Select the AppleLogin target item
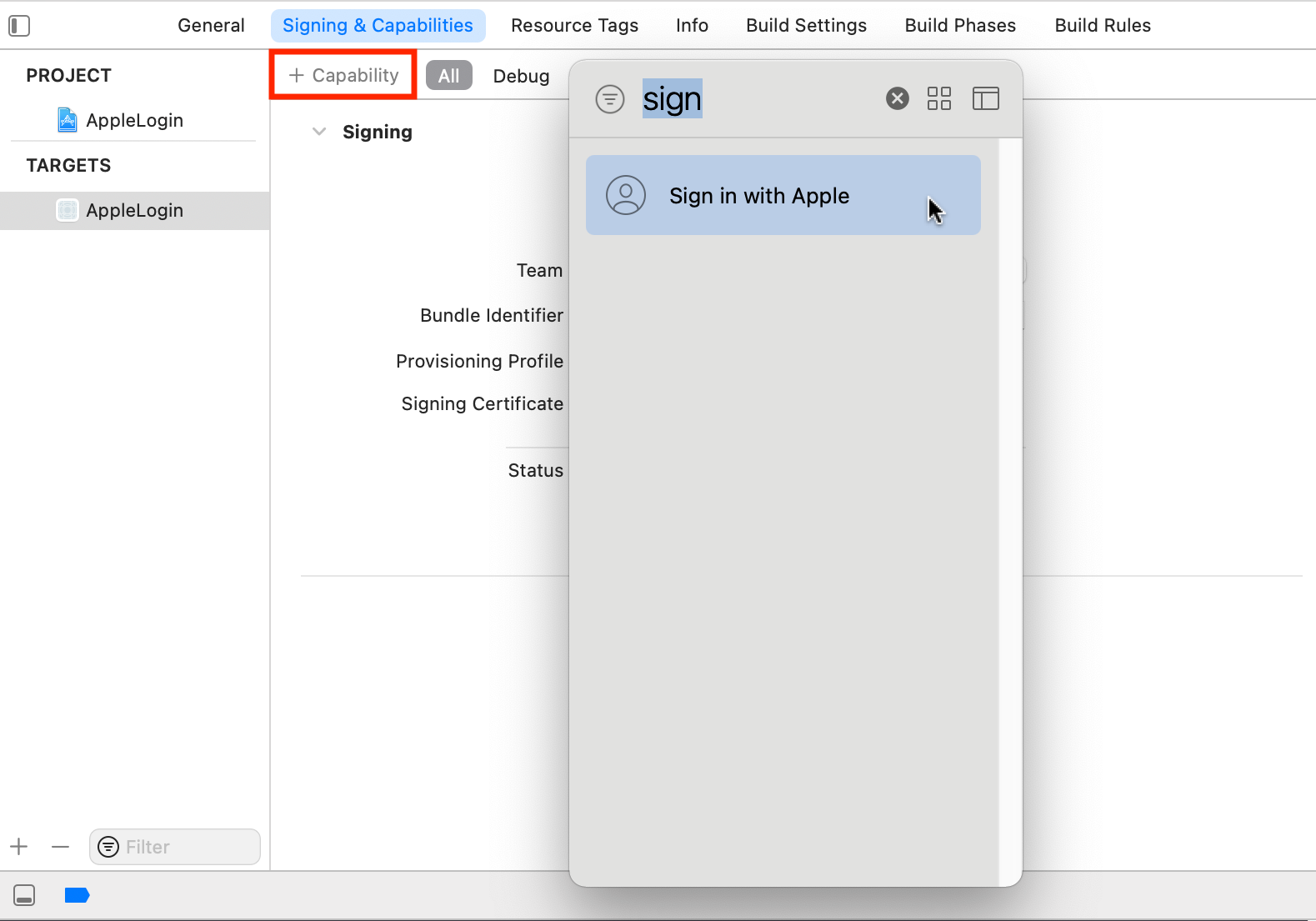 click(135, 211)
